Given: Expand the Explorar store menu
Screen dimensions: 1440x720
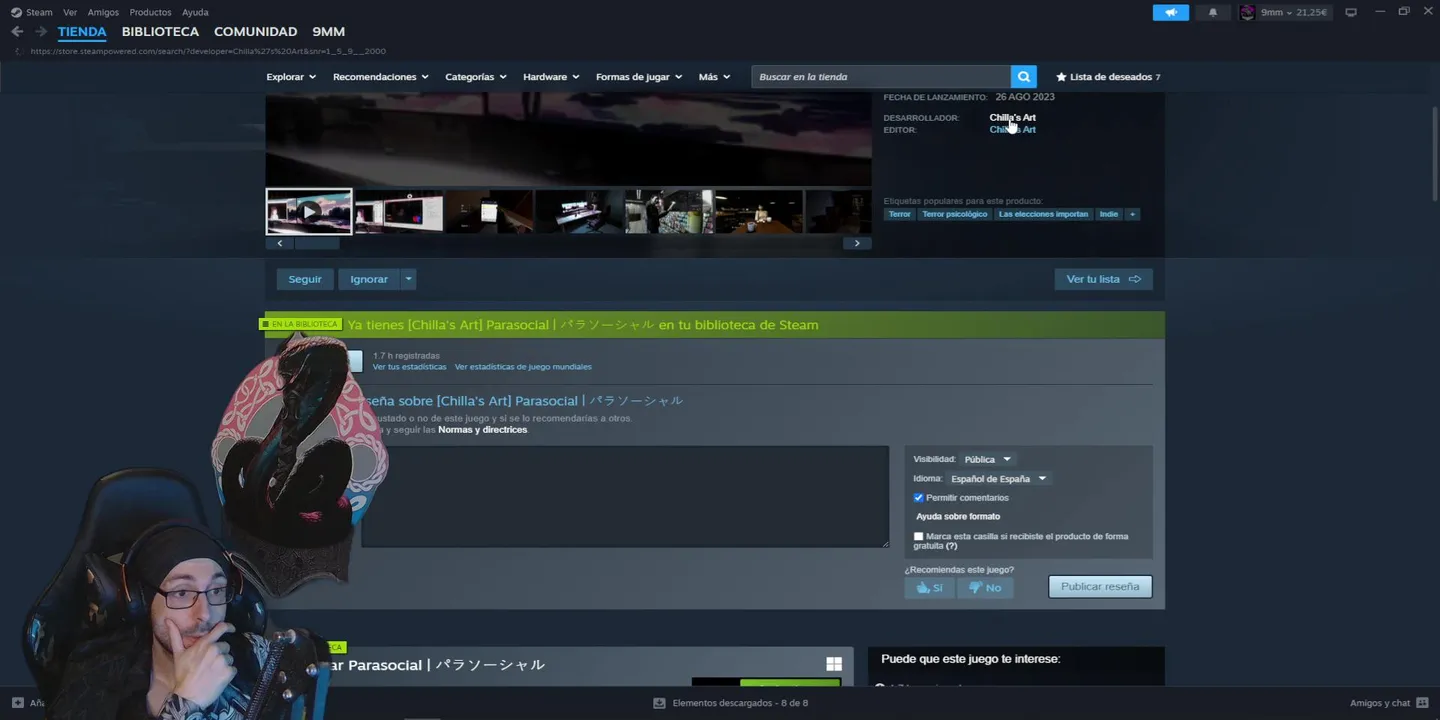Looking at the screenshot, I should pyautogui.click(x=291, y=77).
